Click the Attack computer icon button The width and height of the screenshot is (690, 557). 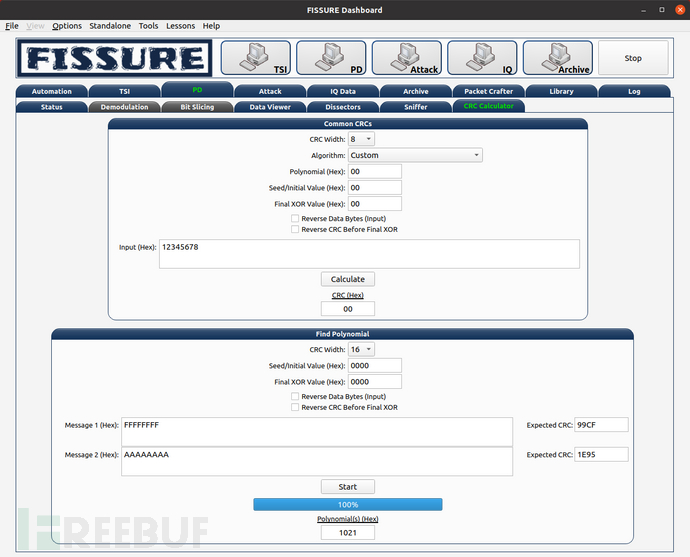point(407,58)
